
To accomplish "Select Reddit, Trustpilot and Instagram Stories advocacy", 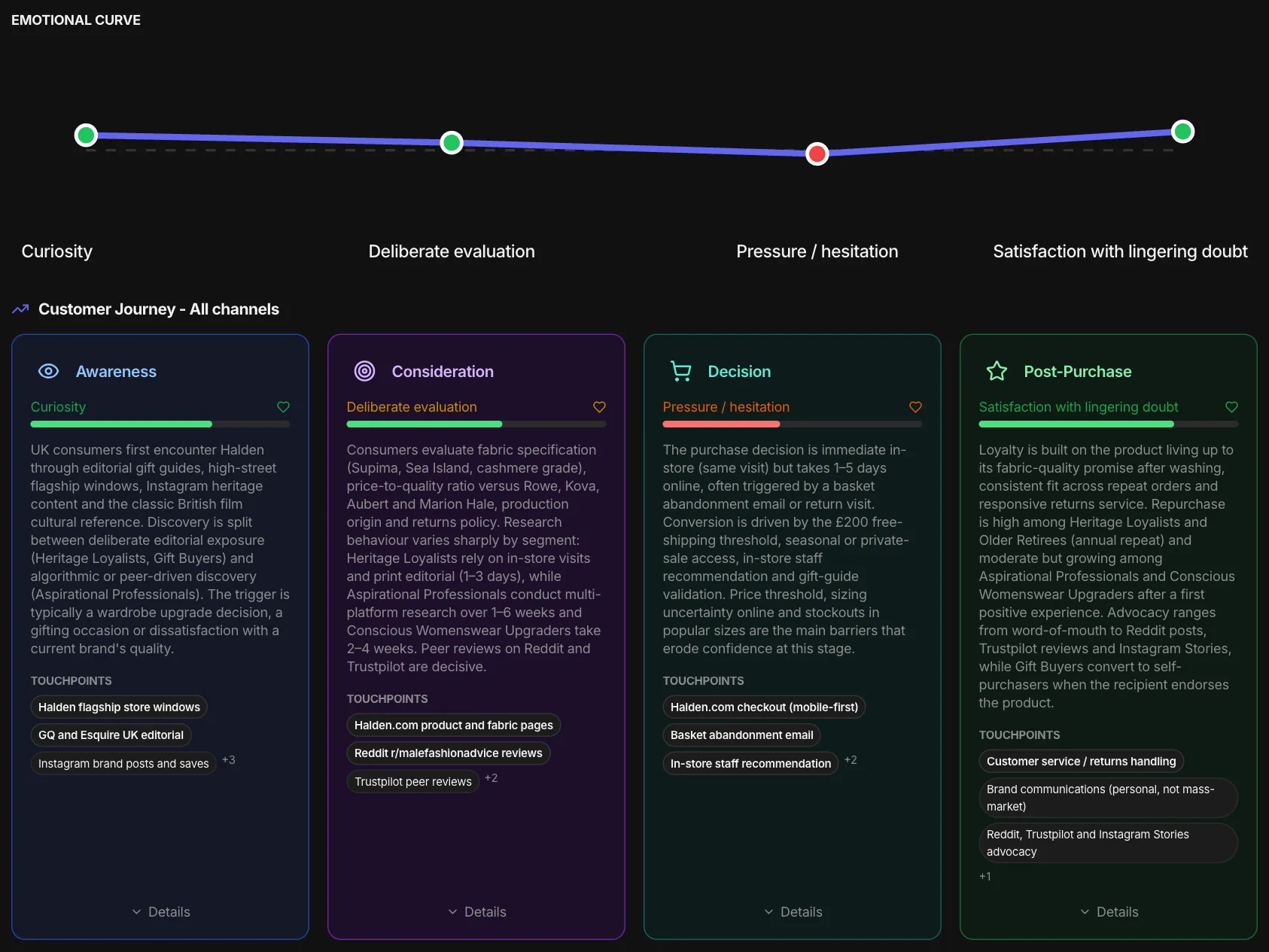I will 1109,843.
